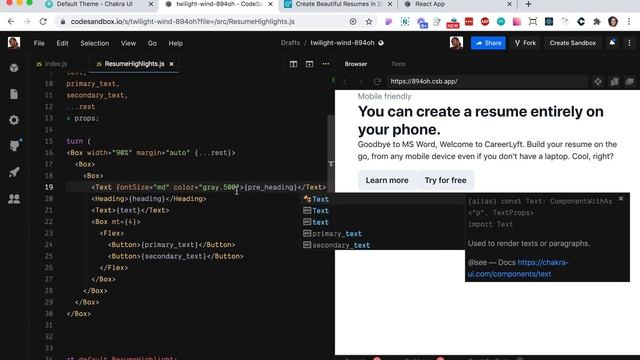This screenshot has height=360, width=640.
Task: Click the user avatar next to Share
Action: click(456, 42)
